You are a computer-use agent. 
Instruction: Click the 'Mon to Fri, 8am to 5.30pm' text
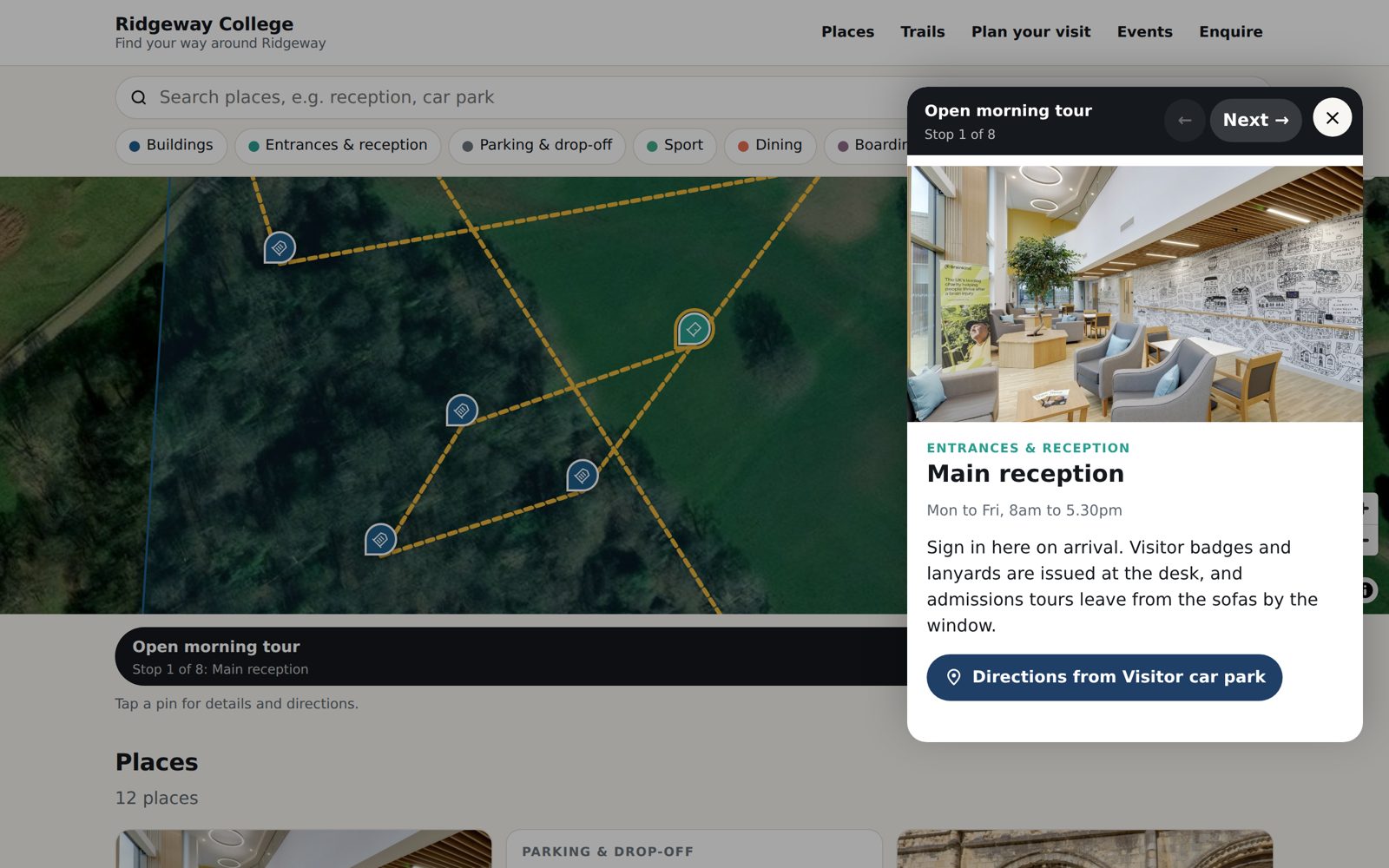pyautogui.click(x=1024, y=510)
